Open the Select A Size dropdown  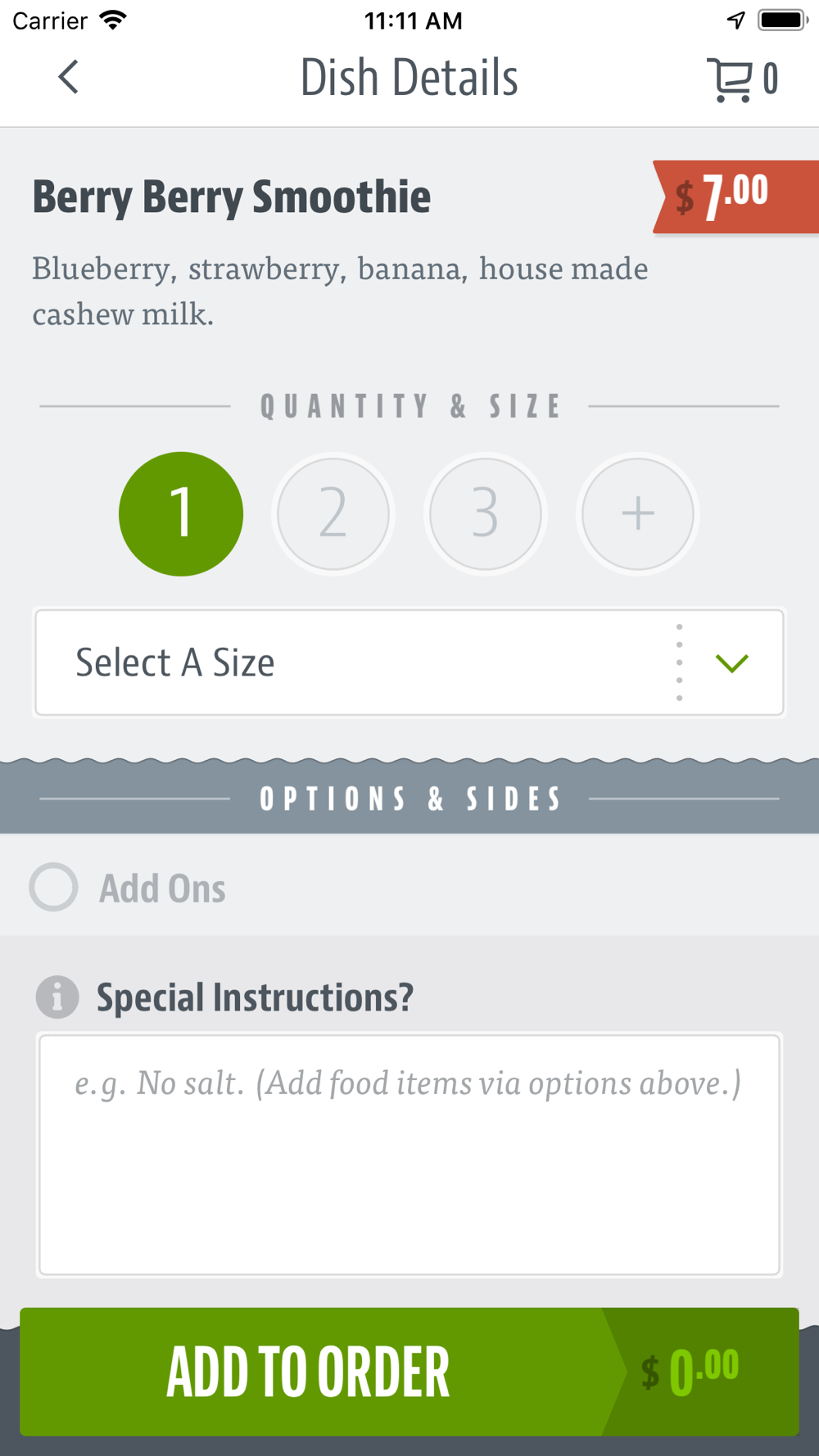point(409,662)
